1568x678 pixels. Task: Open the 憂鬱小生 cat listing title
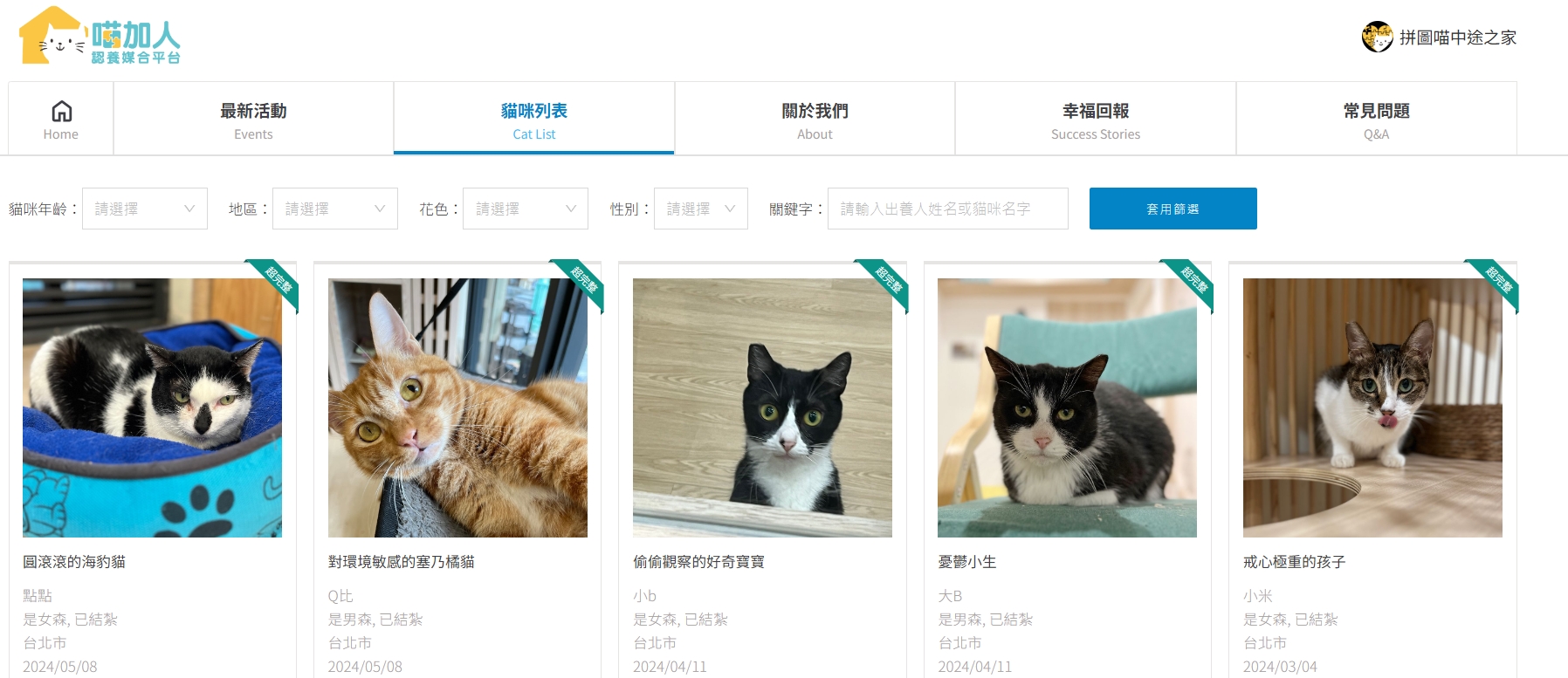tap(967, 562)
